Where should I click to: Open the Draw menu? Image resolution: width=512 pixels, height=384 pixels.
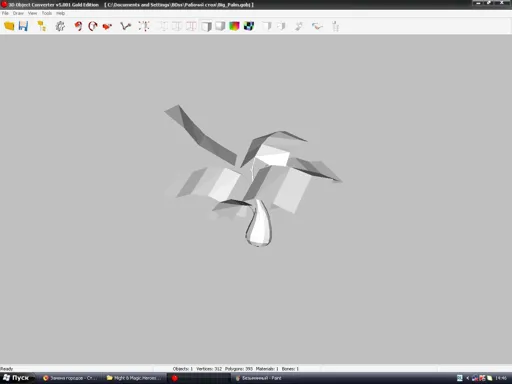(x=18, y=13)
